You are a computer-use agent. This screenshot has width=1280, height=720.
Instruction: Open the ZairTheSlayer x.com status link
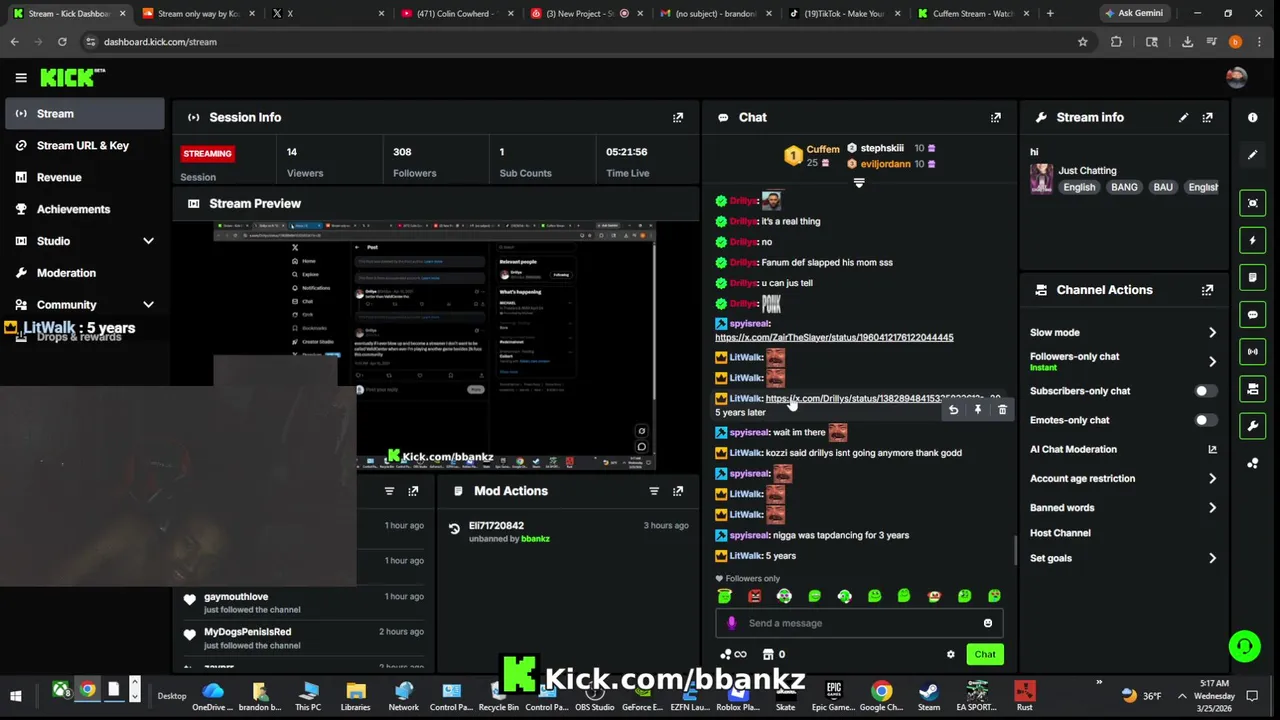point(834,337)
